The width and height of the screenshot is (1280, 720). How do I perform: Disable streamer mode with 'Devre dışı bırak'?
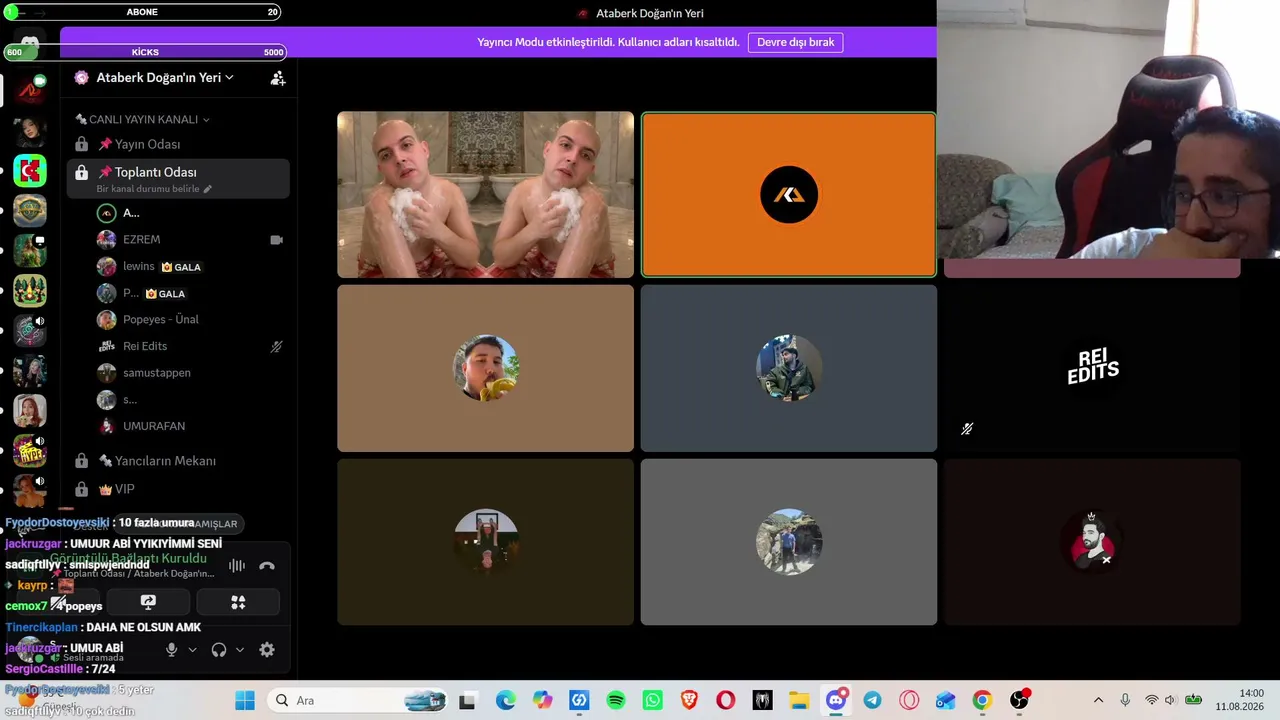point(795,42)
